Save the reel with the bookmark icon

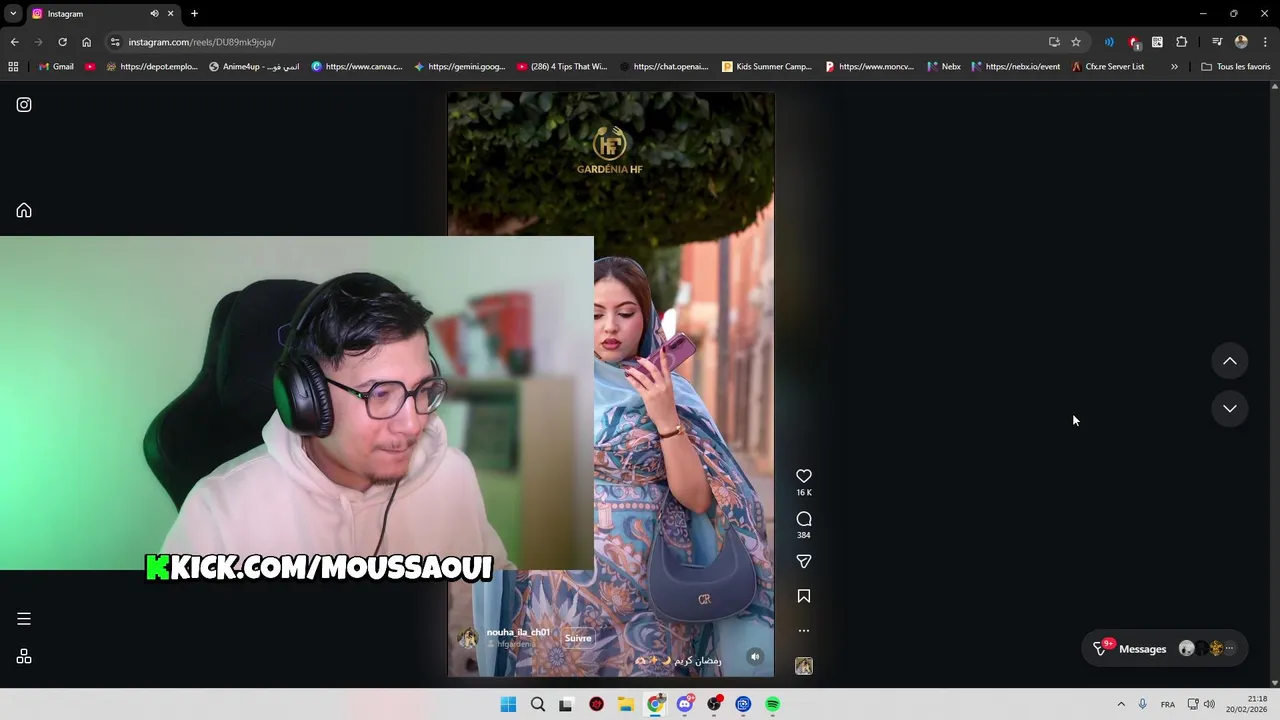click(804, 596)
